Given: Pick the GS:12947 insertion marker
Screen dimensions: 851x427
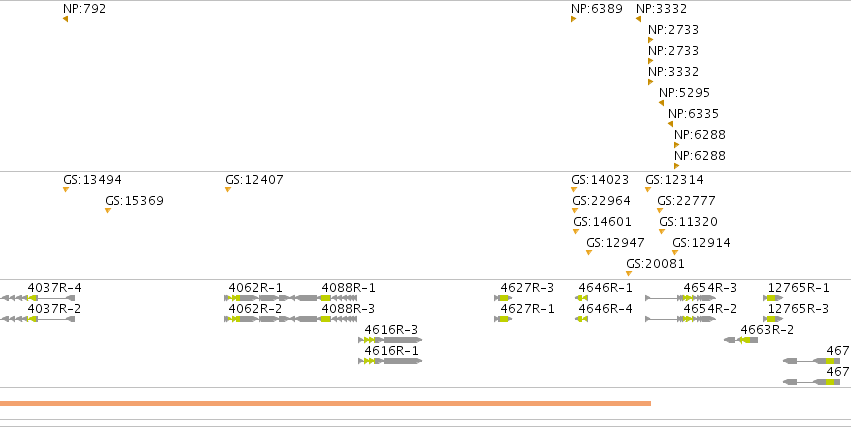Looking at the screenshot, I should click(589, 252).
